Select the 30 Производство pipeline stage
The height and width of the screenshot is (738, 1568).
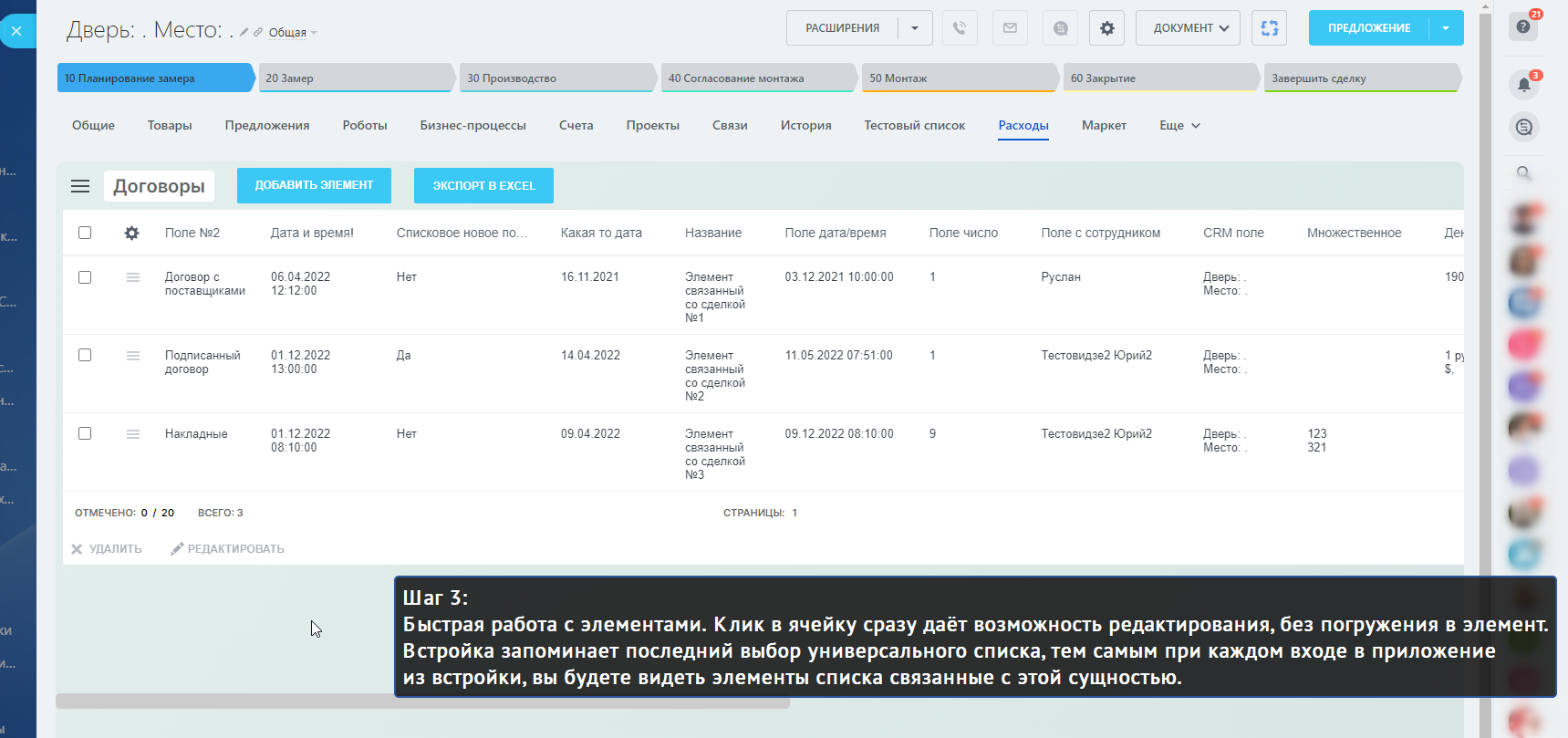556,78
